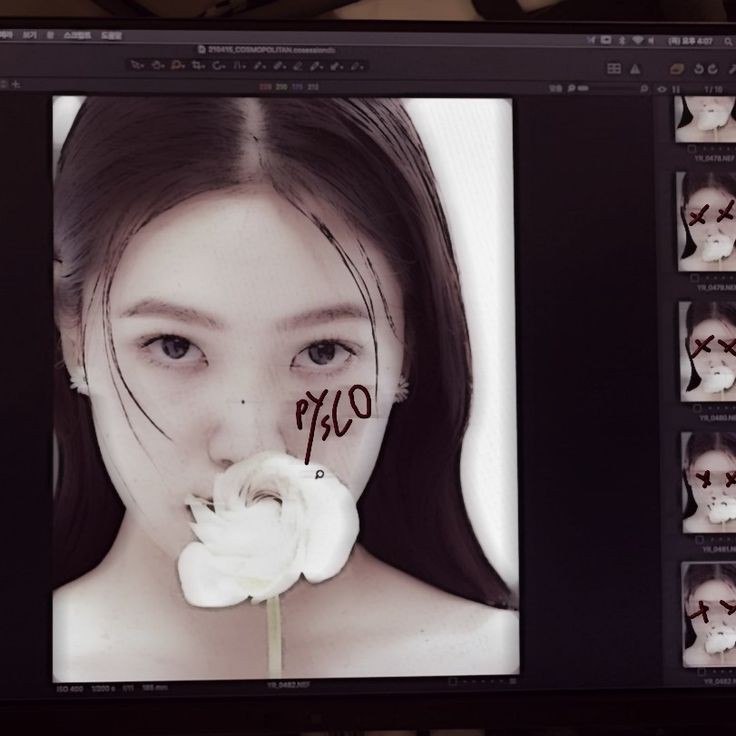Open the Wi-Fi status menu
The image size is (736, 736).
click(x=637, y=40)
